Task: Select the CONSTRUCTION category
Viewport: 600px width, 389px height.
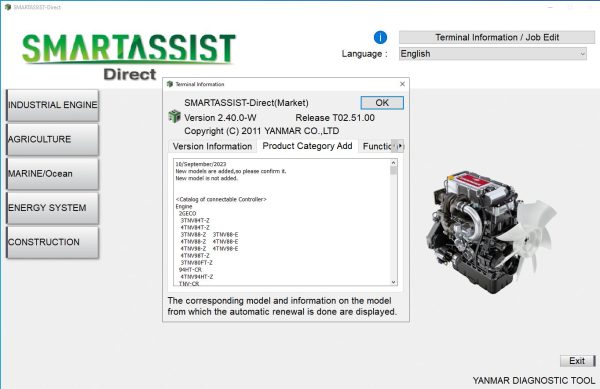Action: pyautogui.click(x=52, y=242)
